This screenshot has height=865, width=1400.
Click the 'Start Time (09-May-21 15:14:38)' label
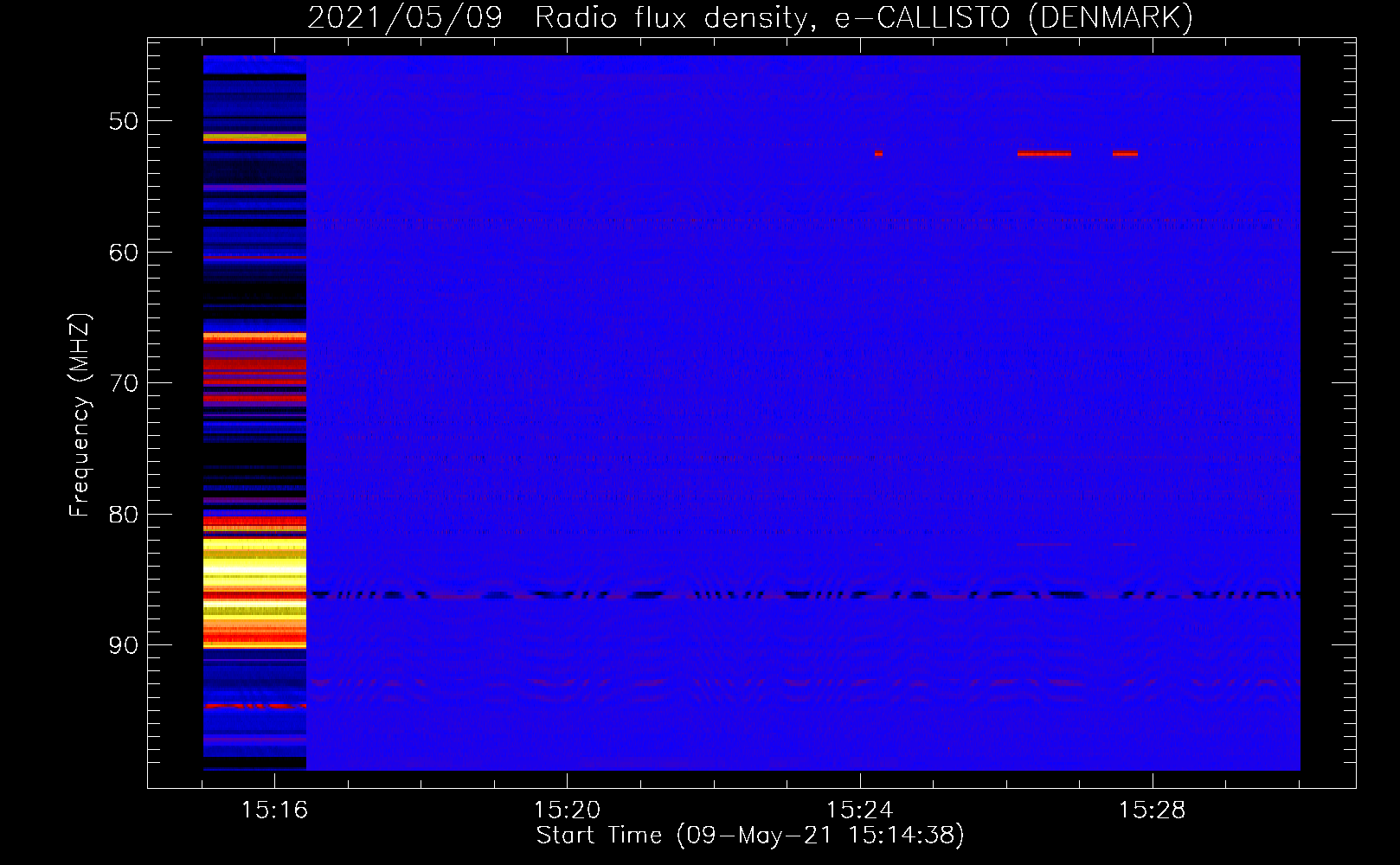coord(750,836)
